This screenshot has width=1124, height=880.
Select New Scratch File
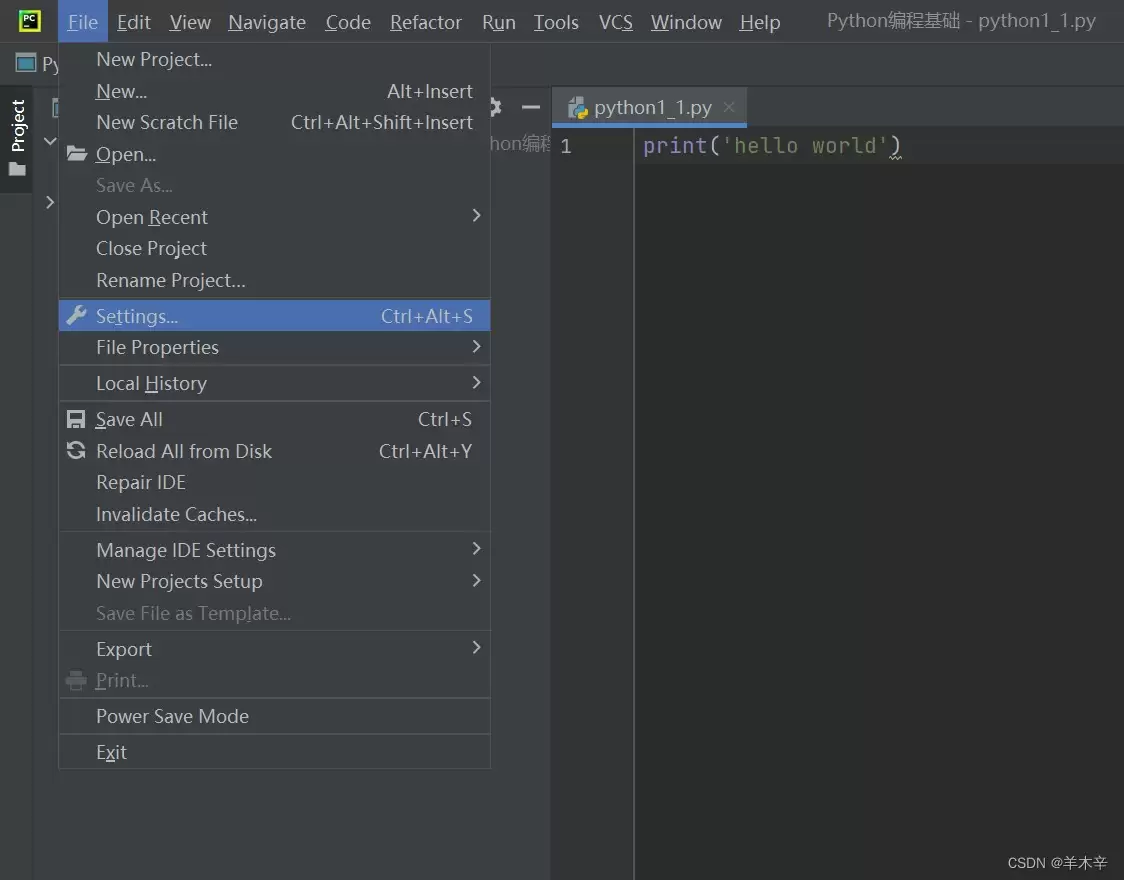[x=275, y=123]
